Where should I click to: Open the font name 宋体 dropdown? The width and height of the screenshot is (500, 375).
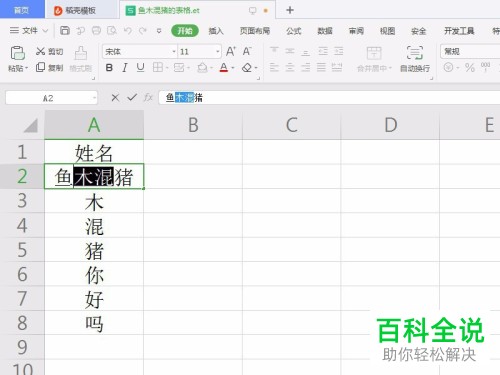click(x=174, y=52)
